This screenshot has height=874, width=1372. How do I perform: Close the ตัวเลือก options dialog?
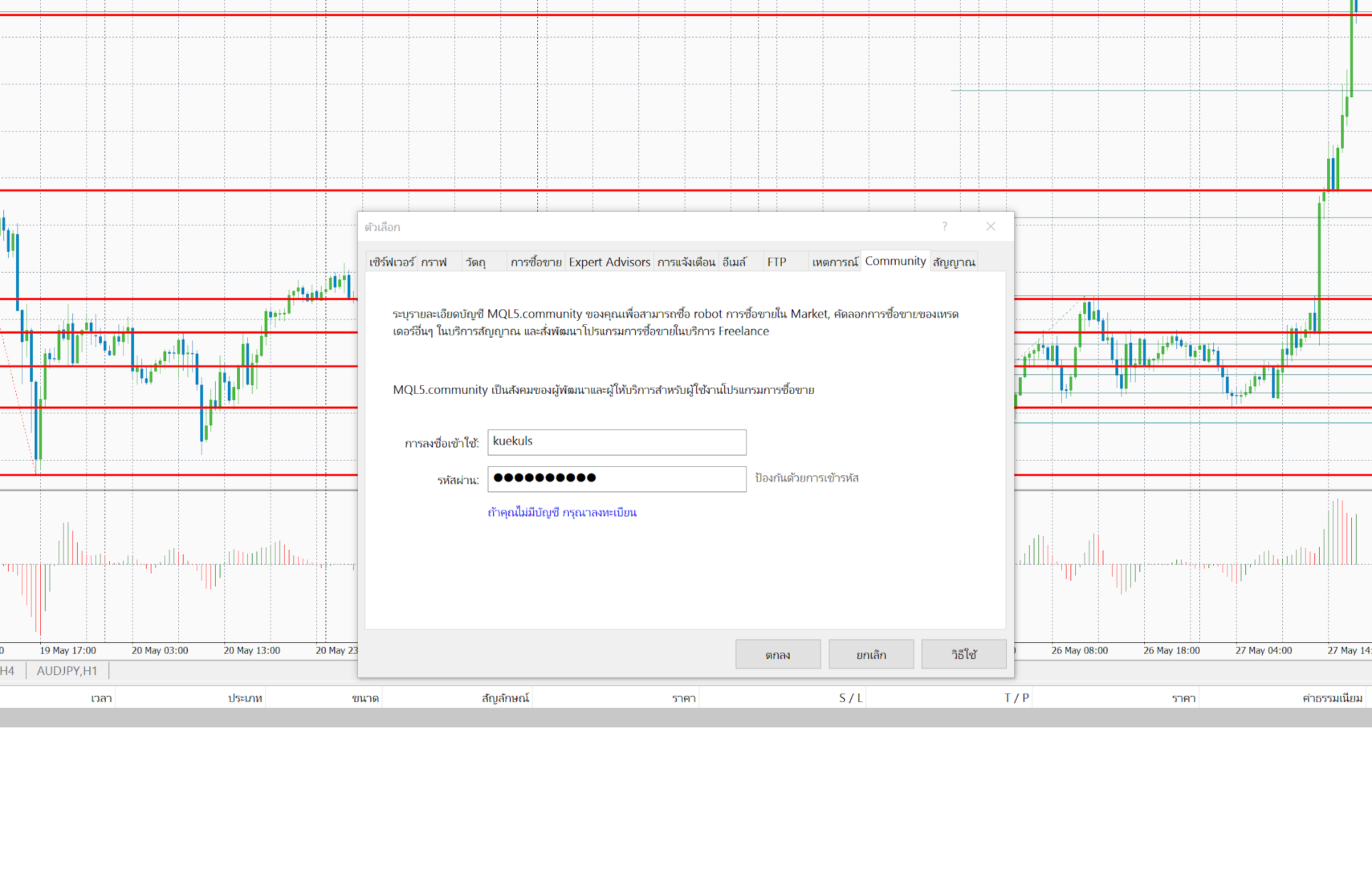coord(991,226)
